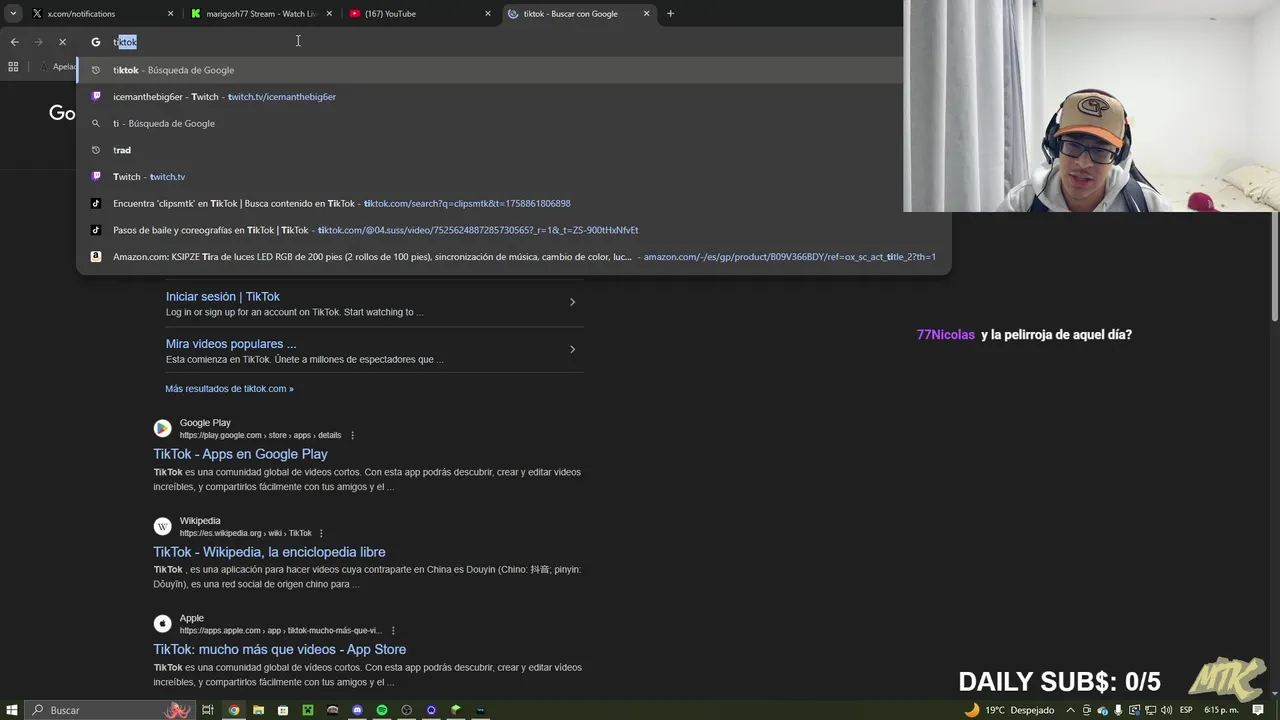Click the TikTok icon beside 'Pasos de baile' suggestion
The image size is (1280, 720).
96,230
